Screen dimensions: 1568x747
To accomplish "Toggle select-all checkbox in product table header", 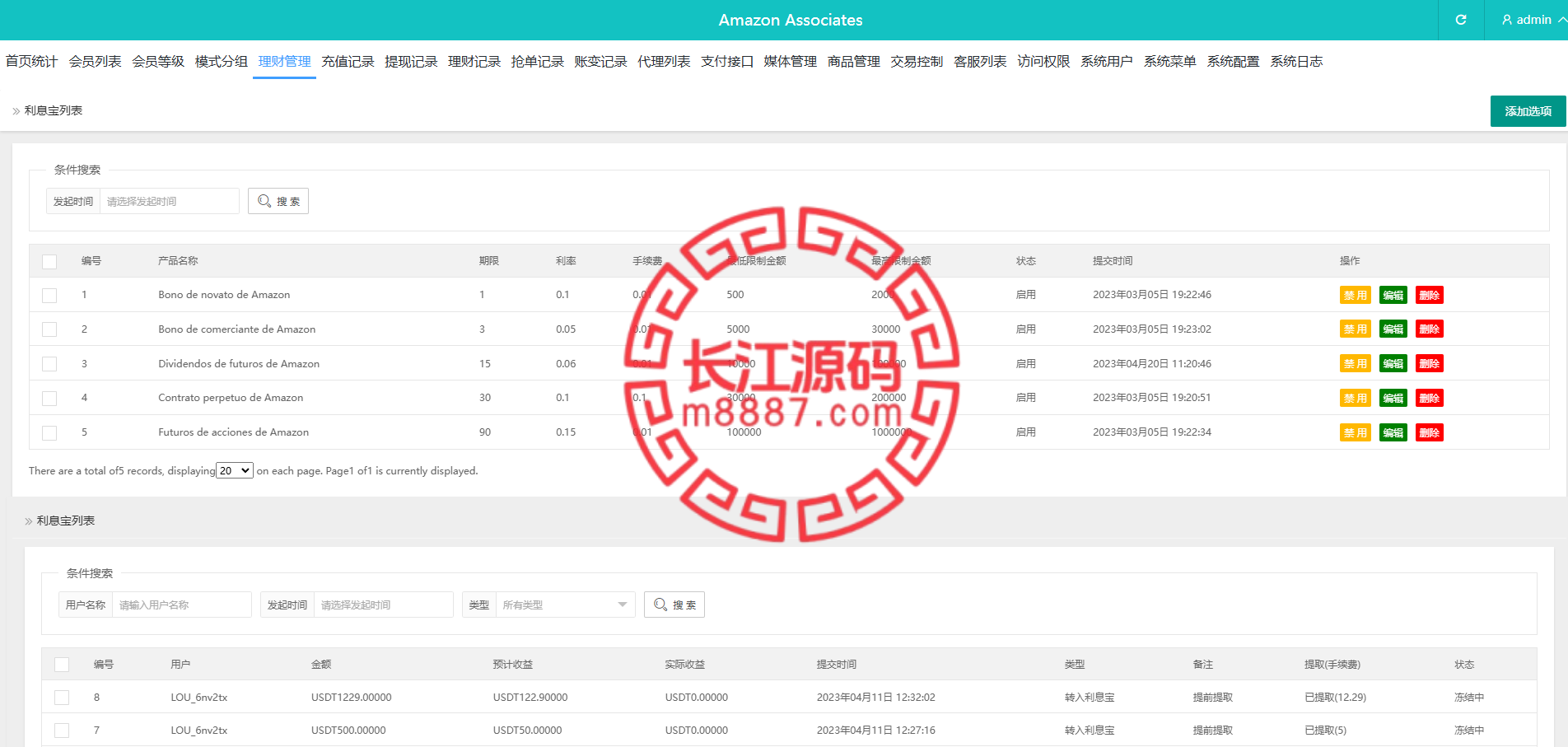I will (49, 261).
